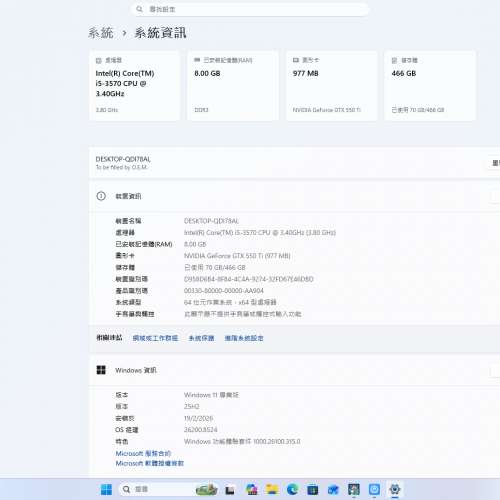Image resolution: width=500 pixels, height=500 pixels.
Task: Click the installed RAM card icon
Action: 197,60
